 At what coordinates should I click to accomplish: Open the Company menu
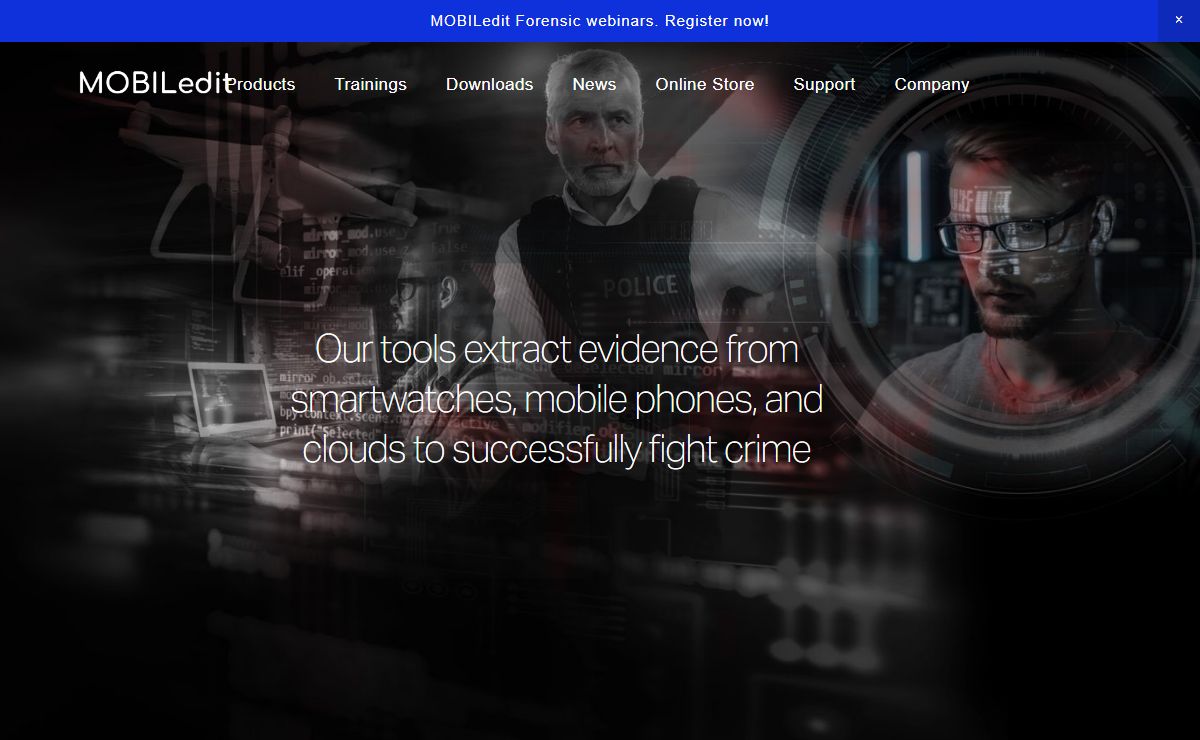[931, 84]
